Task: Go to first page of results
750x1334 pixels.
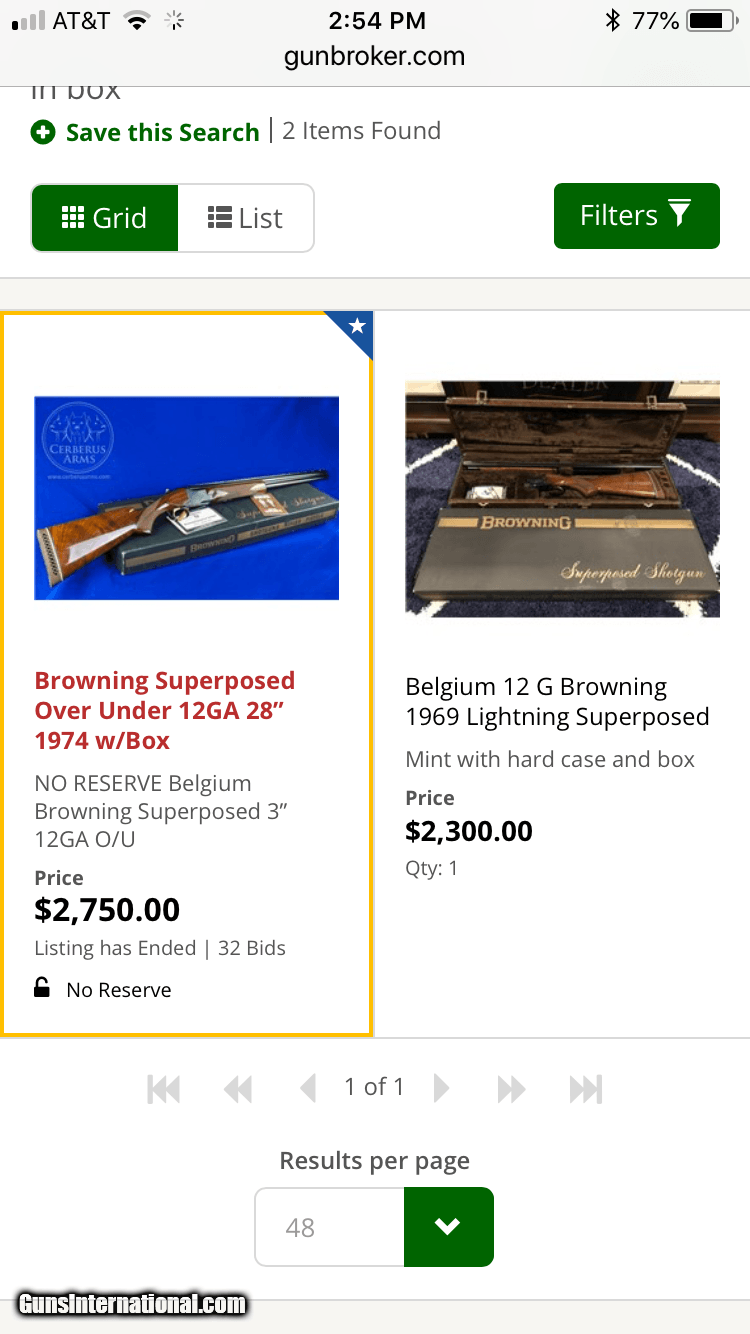Action: 164,1088
